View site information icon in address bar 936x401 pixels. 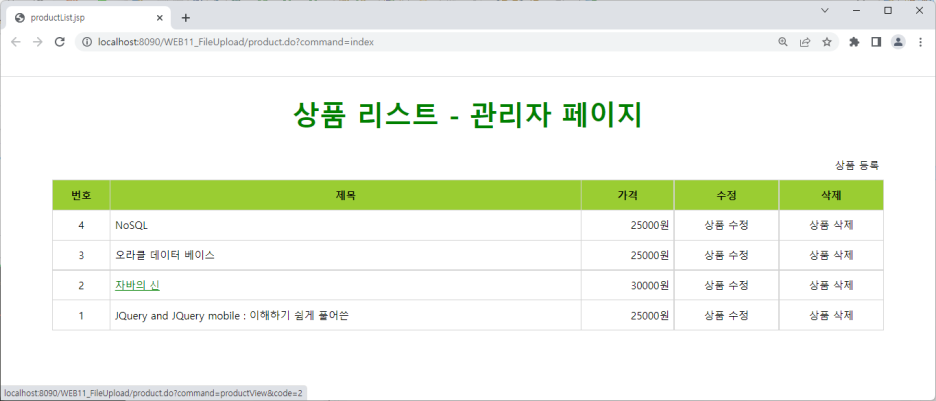87,42
